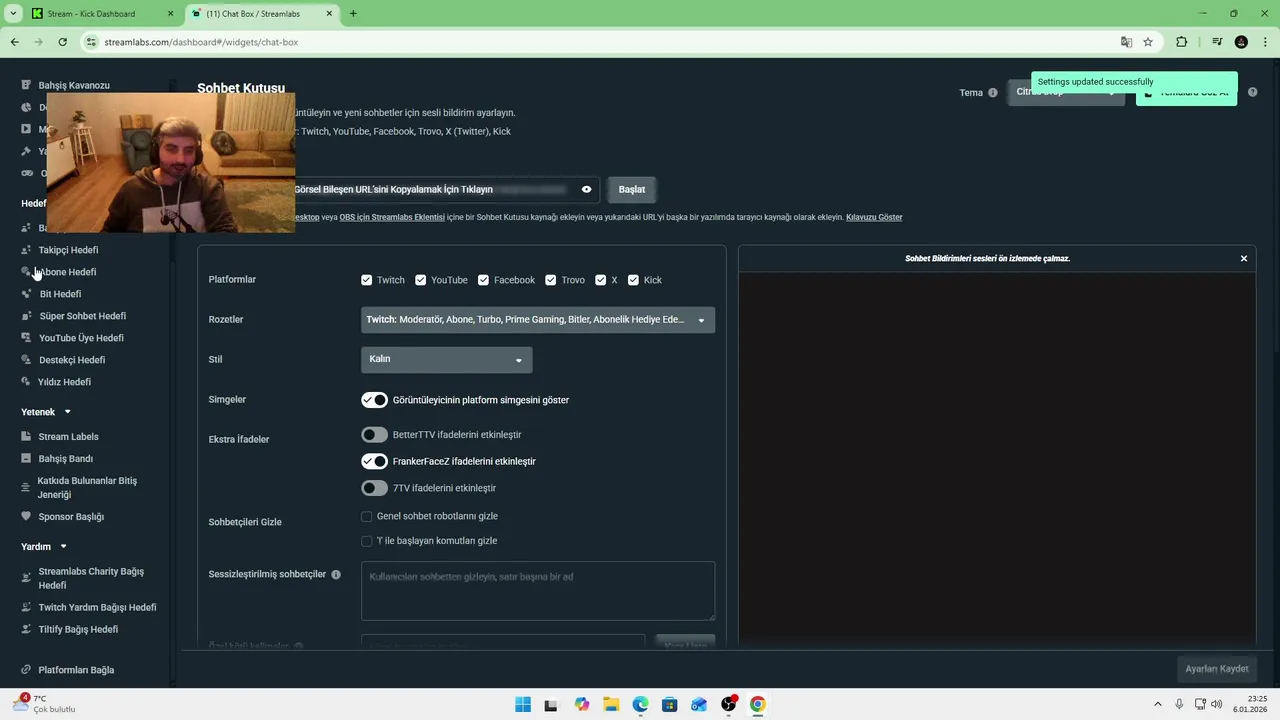Image resolution: width=1280 pixels, height=720 pixels.
Task: Toggle Görüntüleyicinin platform simgesini göster switch
Action: tap(374, 400)
